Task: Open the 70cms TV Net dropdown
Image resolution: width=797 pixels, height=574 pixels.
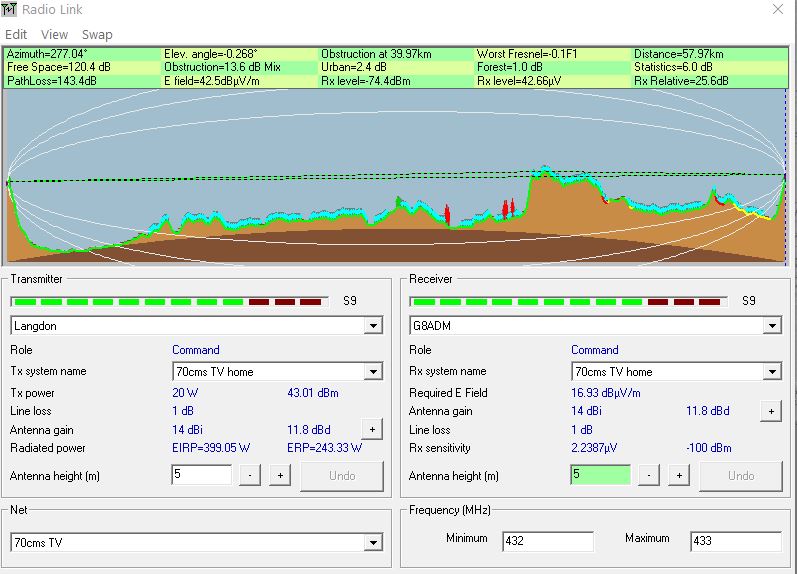Action: [373, 542]
